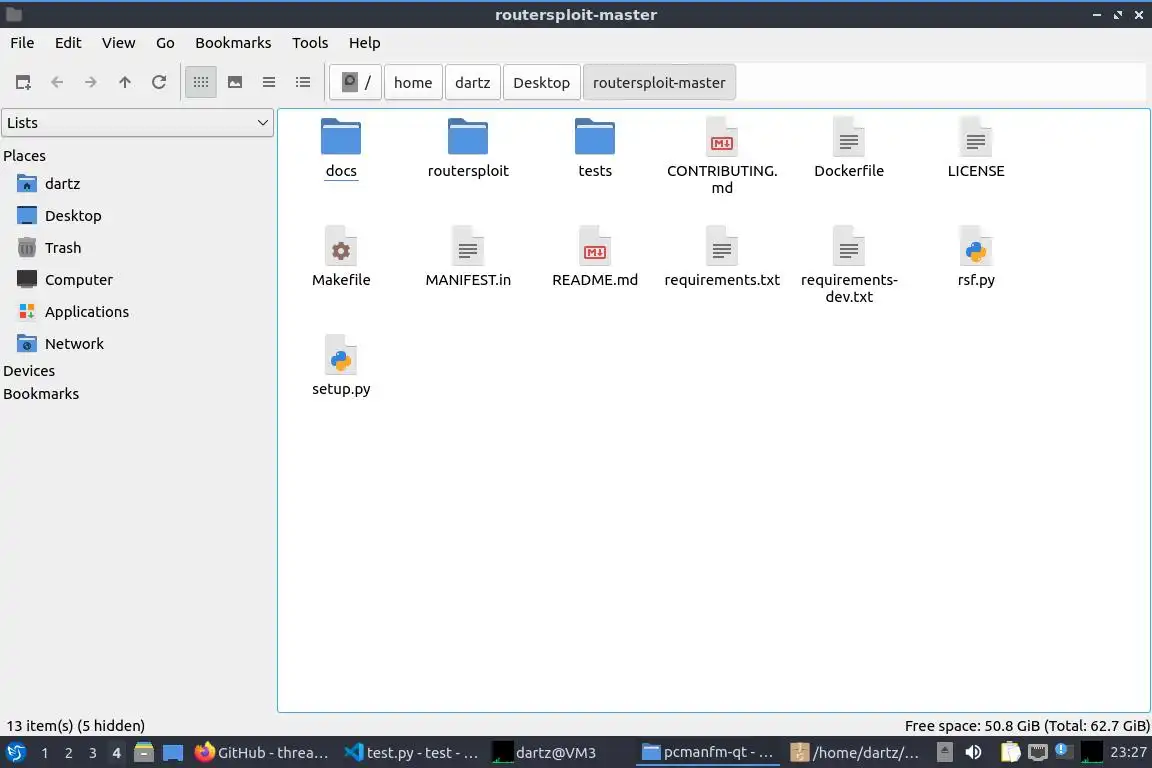
Task: Select the requirements.txt file
Action: pyautogui.click(x=722, y=258)
